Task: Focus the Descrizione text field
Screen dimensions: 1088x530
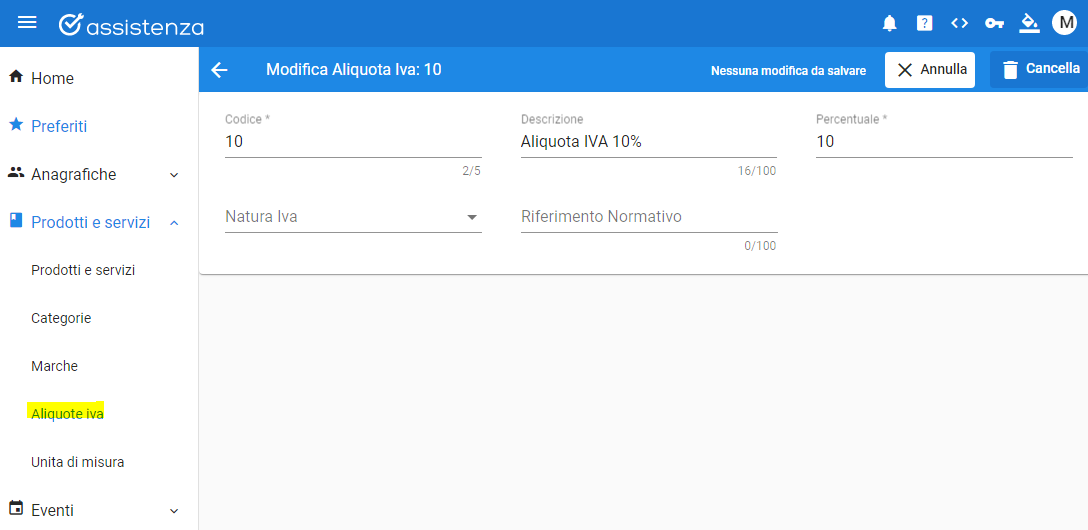Action: 649,142
